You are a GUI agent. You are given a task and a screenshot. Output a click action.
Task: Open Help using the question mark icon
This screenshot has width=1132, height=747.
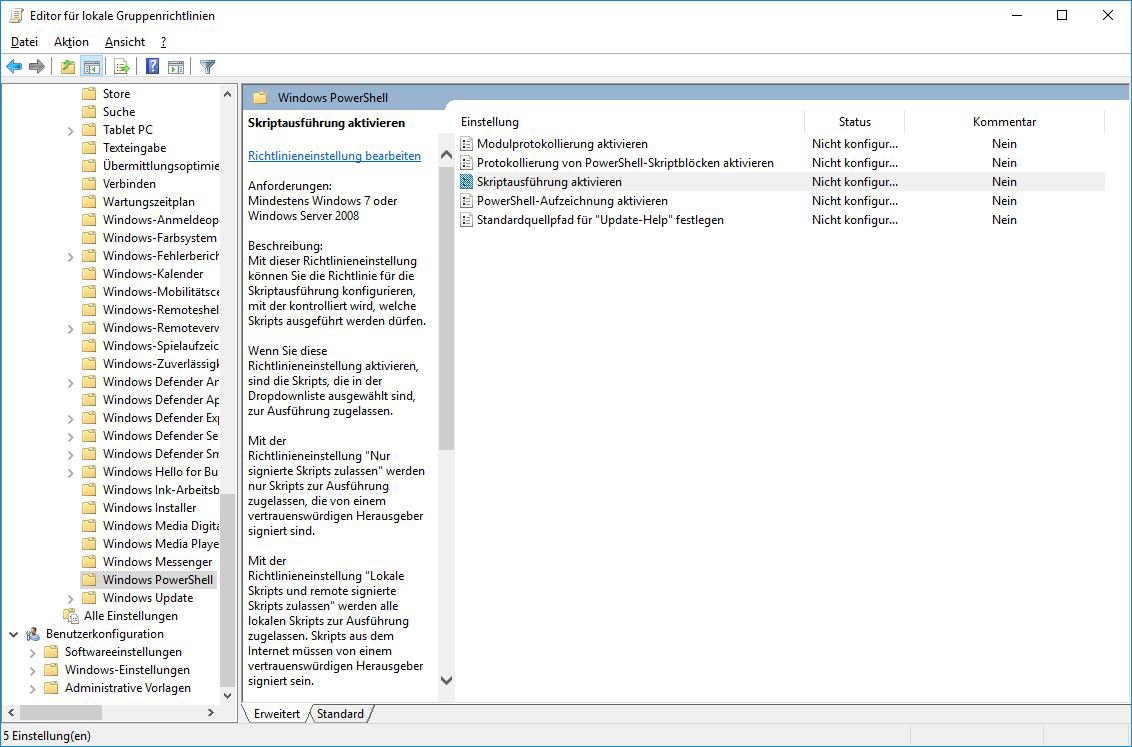[150, 66]
